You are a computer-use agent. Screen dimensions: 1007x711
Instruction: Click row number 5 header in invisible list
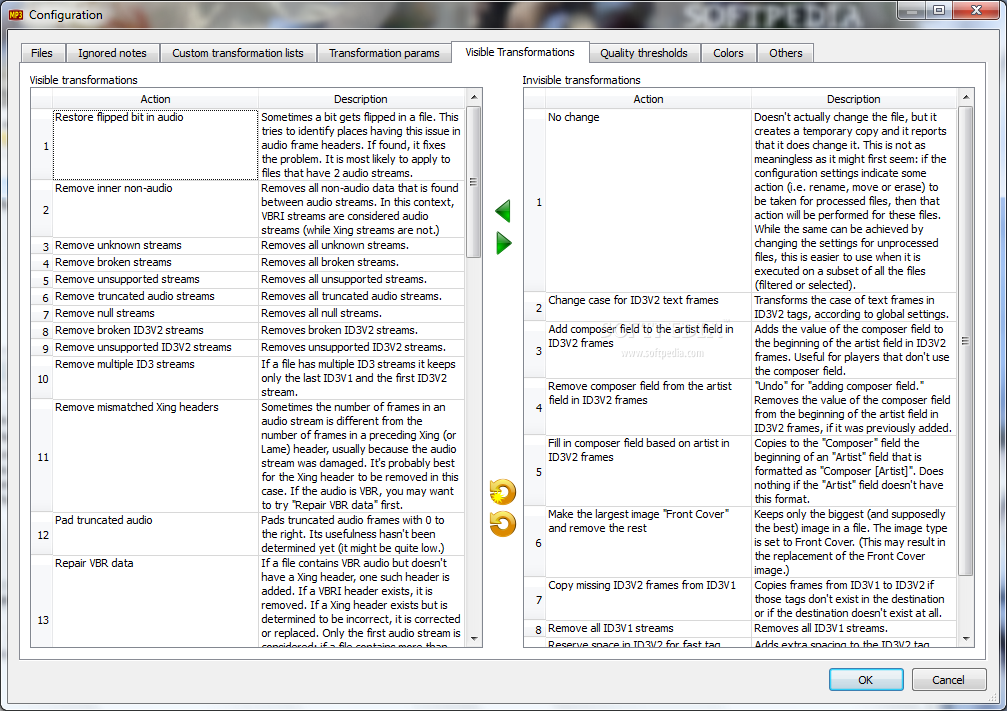535,471
